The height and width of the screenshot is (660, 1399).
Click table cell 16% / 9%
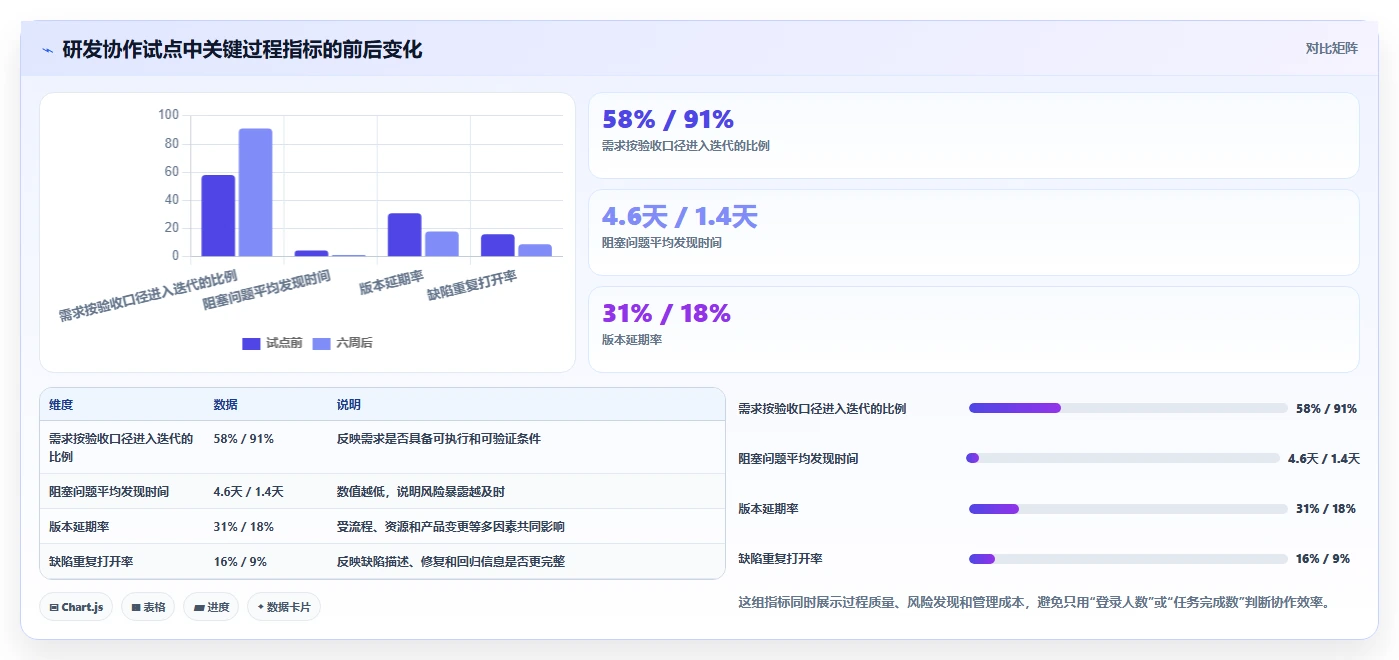tap(240, 561)
